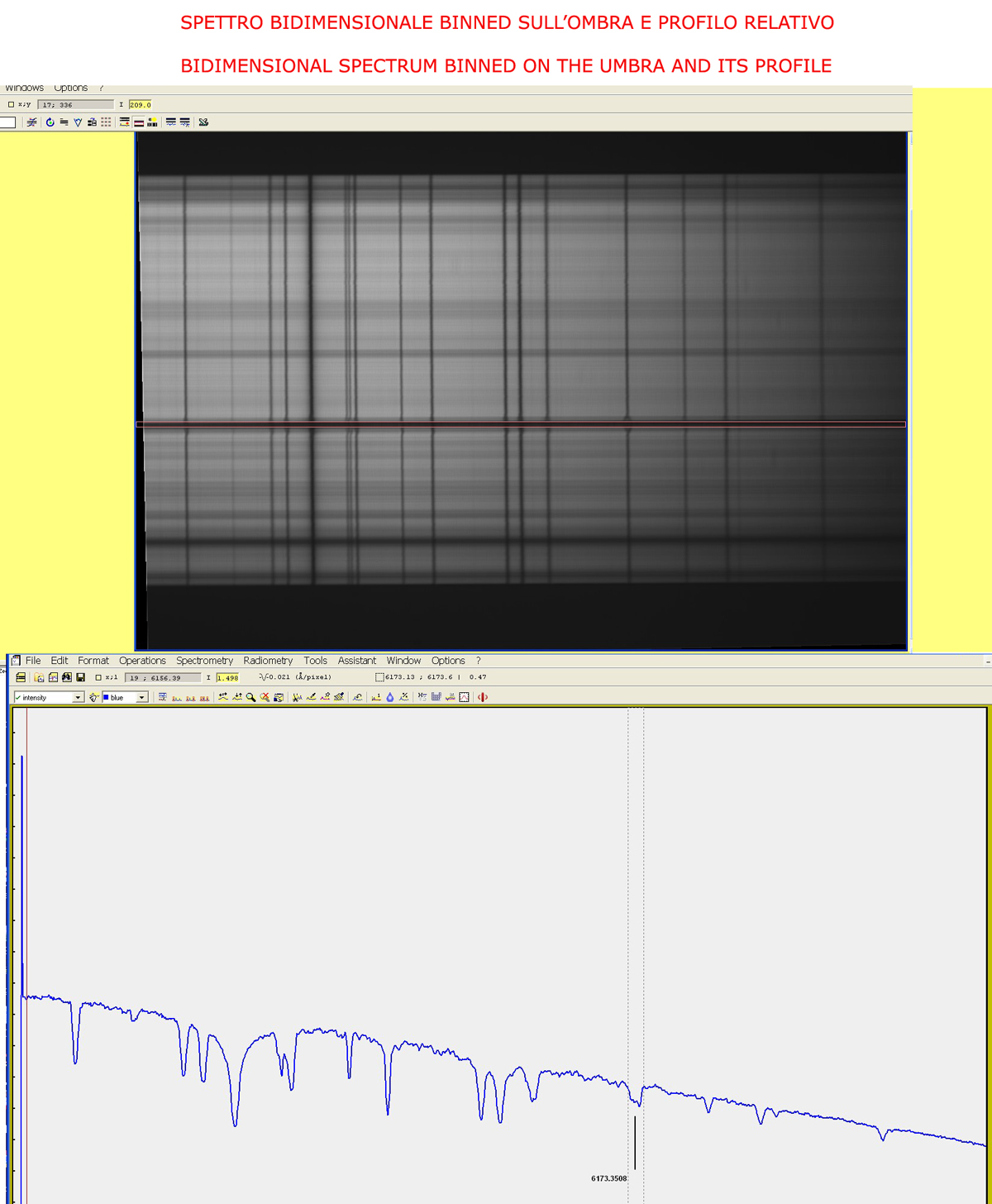Screen dimensions: 992x1204
Task: Click the floppy disk save icon
Action: (80, 677)
